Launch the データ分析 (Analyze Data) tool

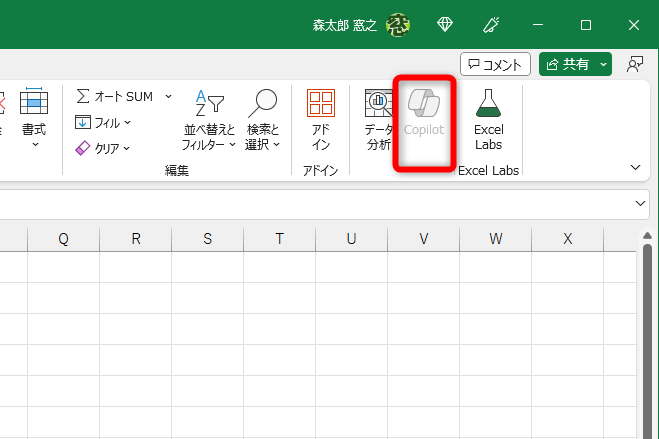coord(378,118)
